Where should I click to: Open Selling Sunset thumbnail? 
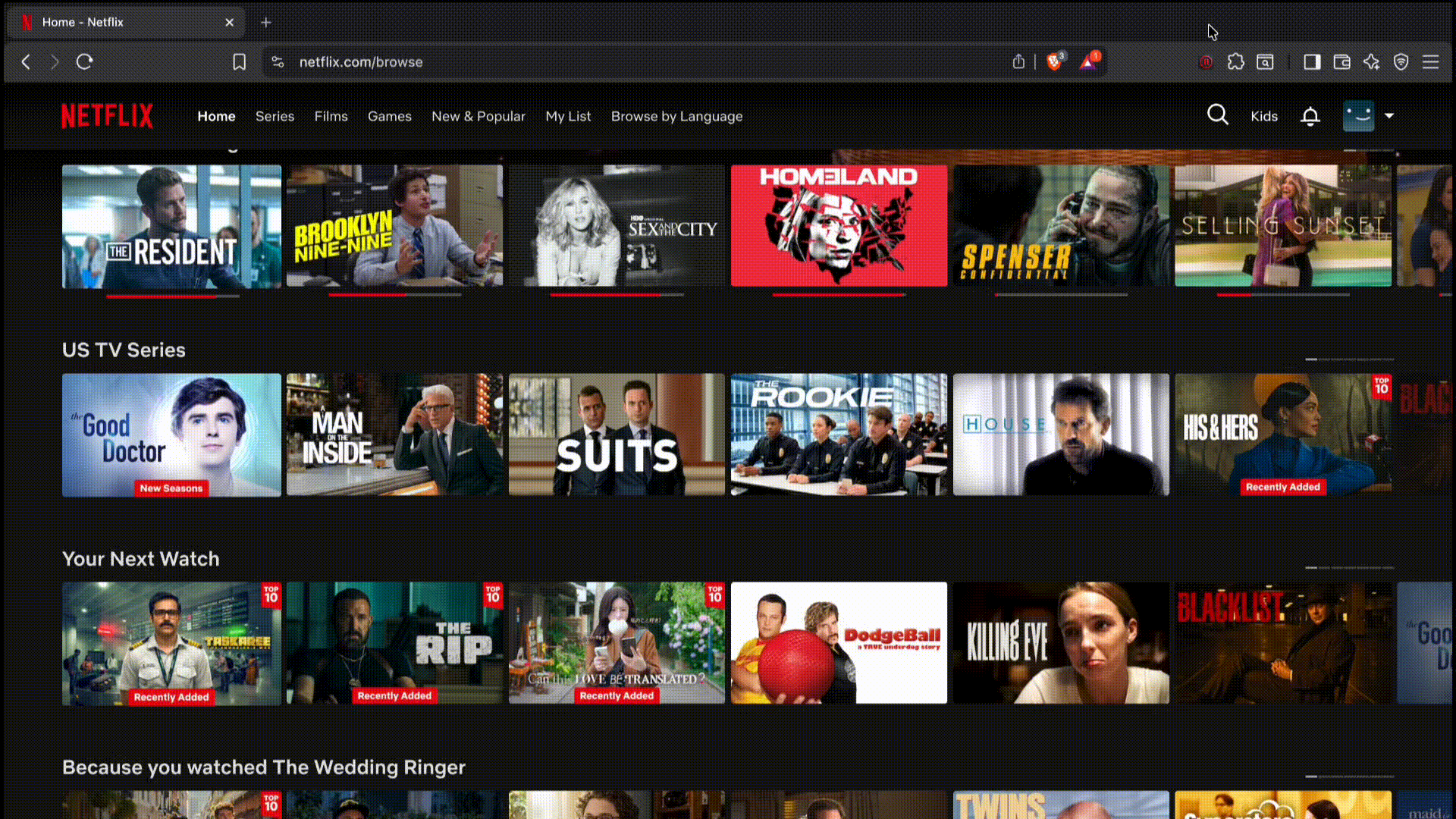click(1283, 226)
